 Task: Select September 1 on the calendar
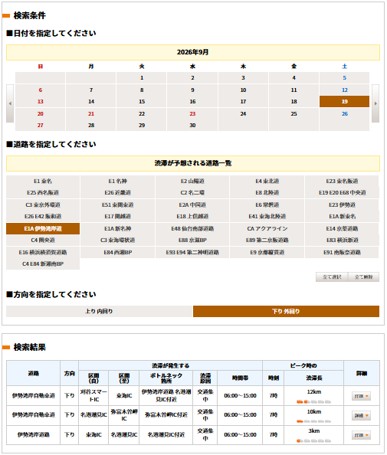142,78
